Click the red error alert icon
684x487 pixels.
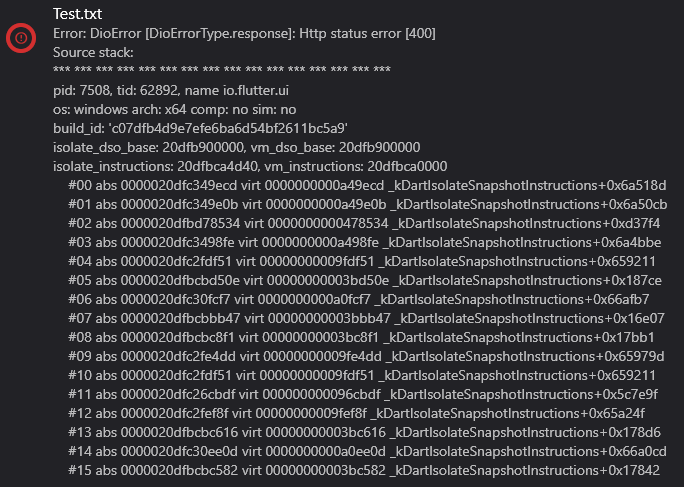point(21,38)
